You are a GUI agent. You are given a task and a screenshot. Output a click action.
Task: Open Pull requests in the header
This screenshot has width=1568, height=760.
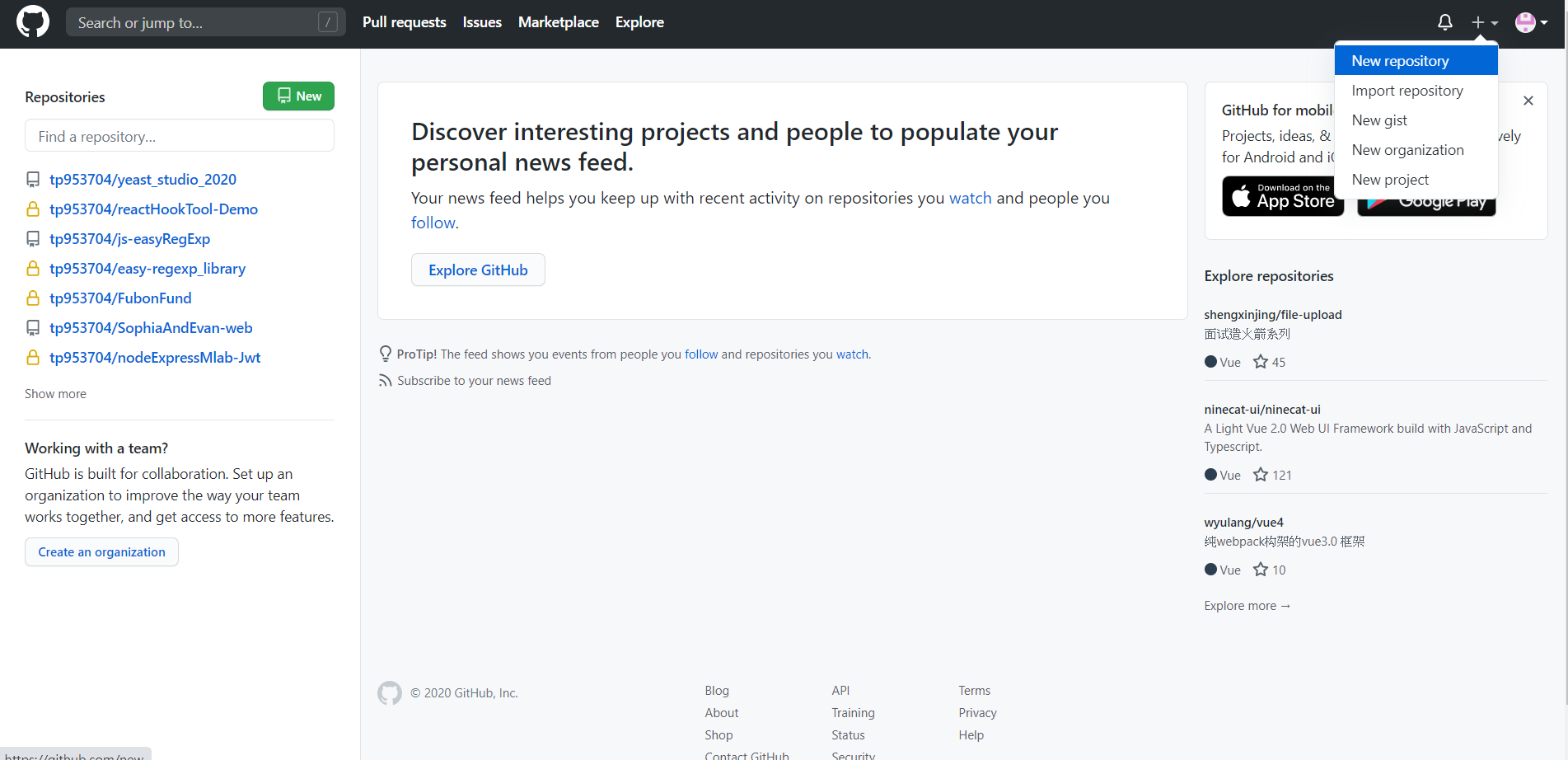(405, 22)
